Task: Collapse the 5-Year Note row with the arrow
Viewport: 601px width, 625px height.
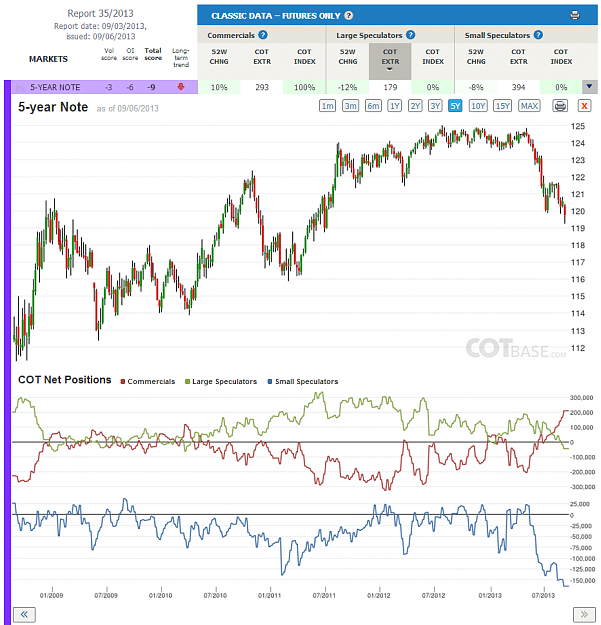Action: click(x=589, y=87)
